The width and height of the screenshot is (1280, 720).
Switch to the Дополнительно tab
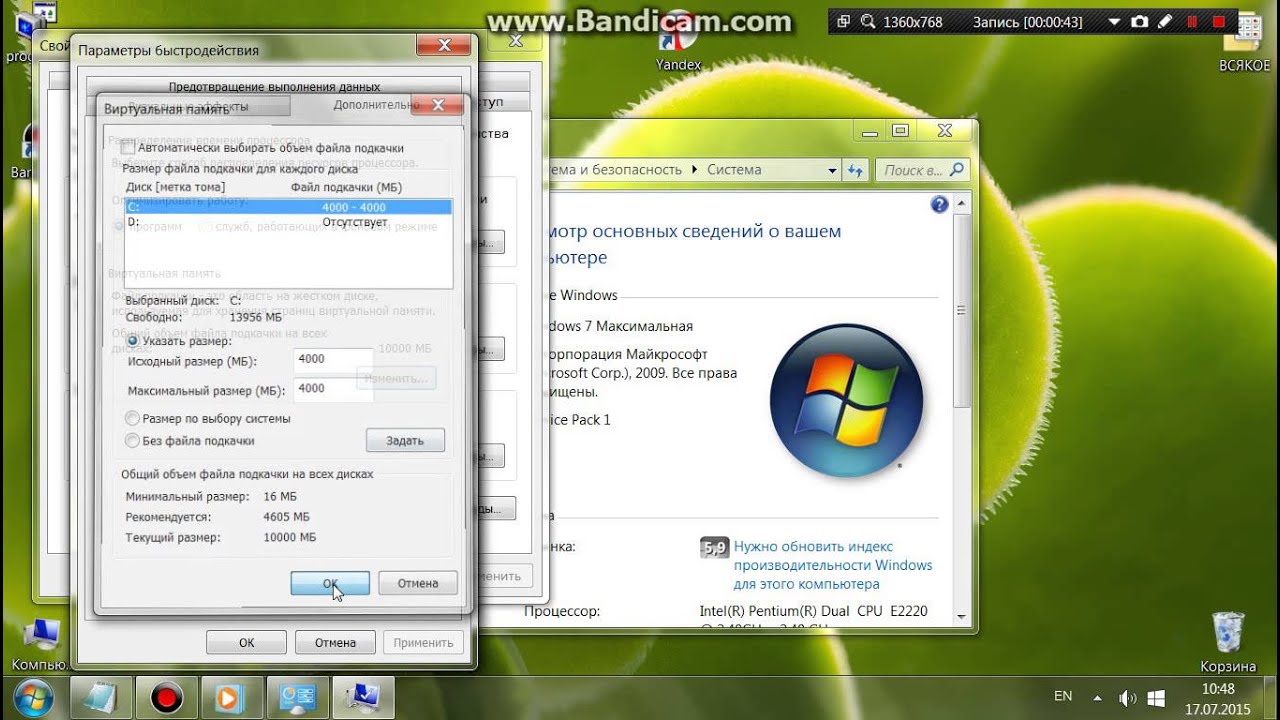377,104
